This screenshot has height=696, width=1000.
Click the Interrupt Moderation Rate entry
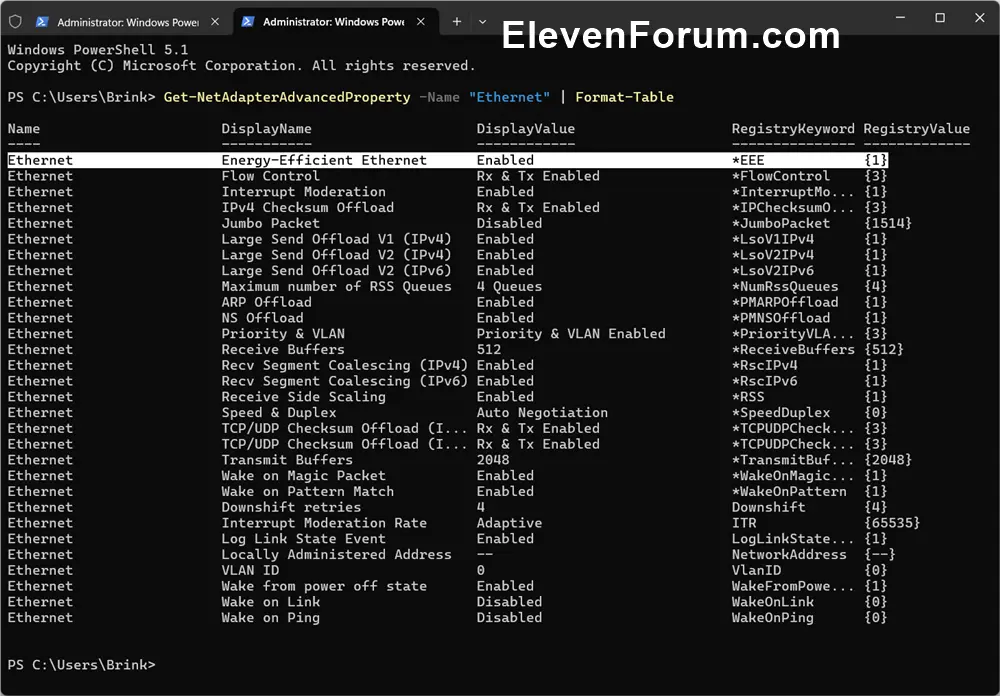point(324,523)
